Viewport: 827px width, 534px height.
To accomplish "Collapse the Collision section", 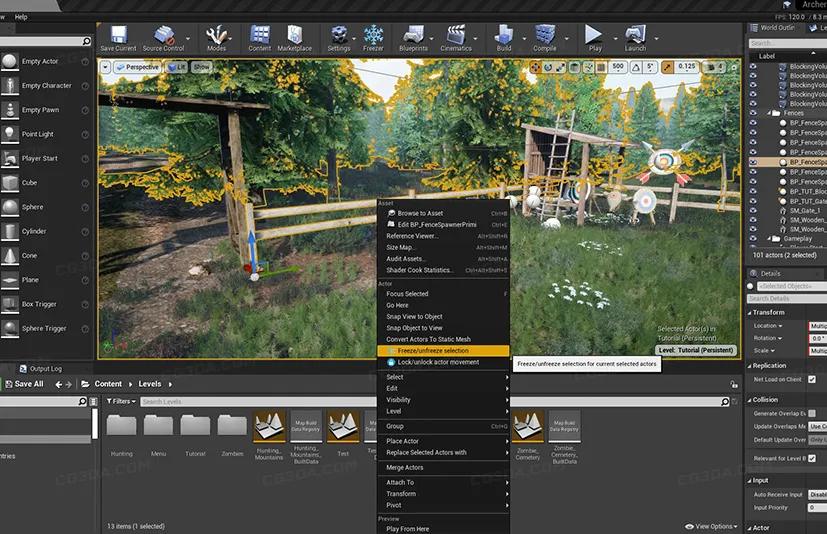I will pos(749,400).
